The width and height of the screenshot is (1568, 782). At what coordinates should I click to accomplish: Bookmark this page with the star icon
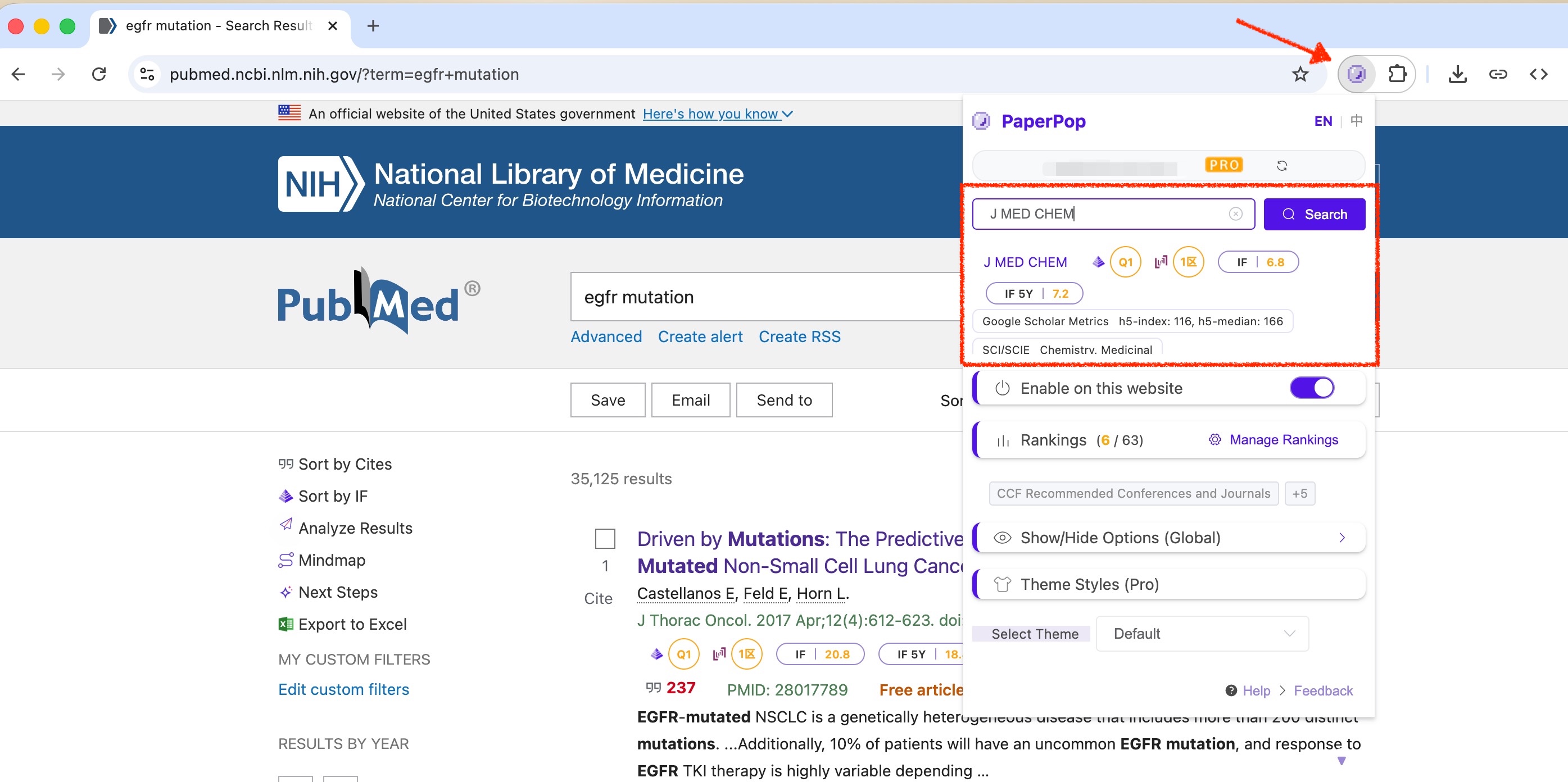coord(1299,74)
